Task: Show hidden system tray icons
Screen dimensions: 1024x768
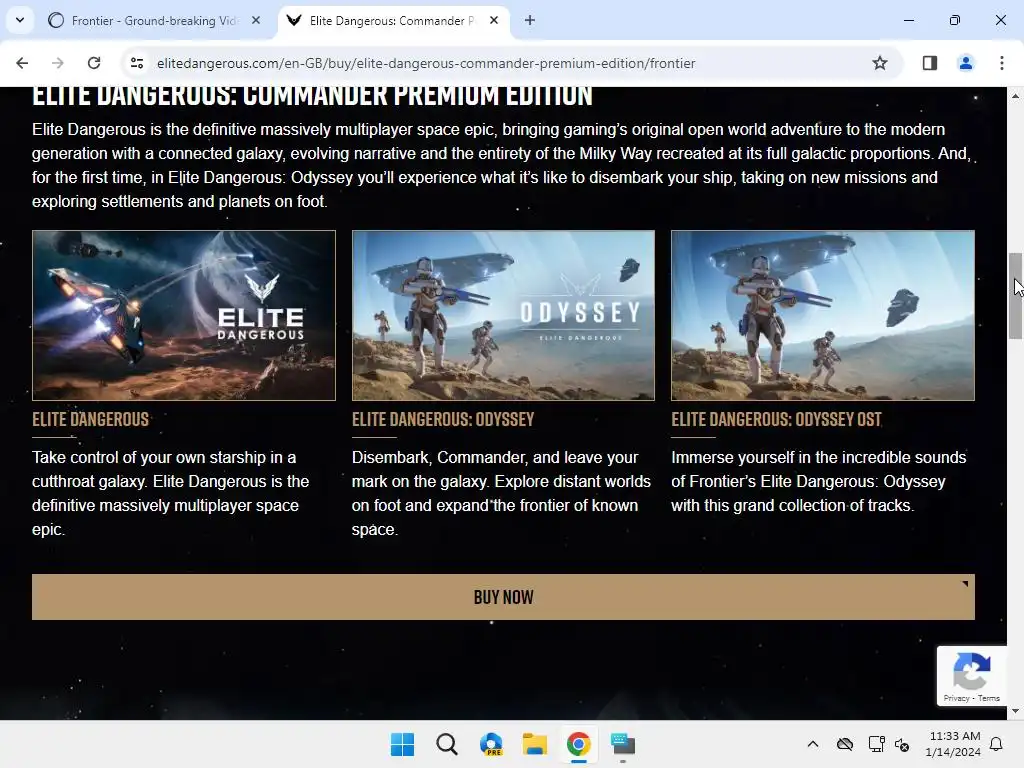Action: pyautogui.click(x=812, y=744)
